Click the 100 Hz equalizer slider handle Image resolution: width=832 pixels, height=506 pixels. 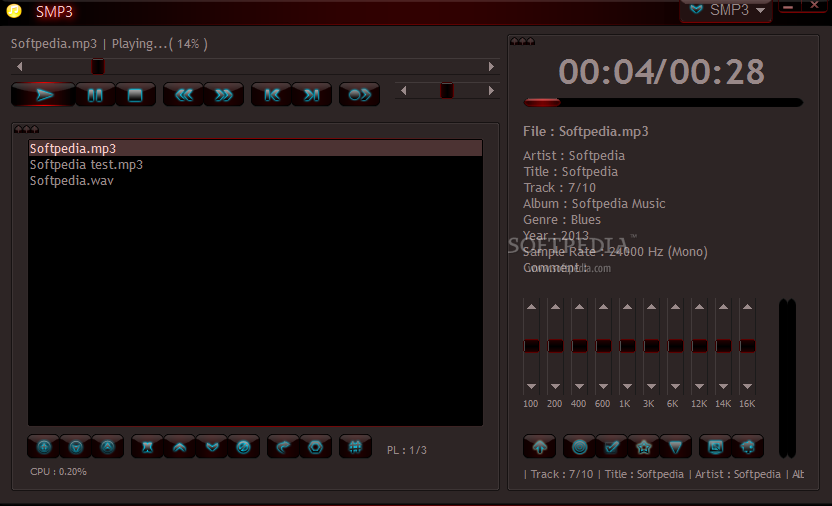pyautogui.click(x=531, y=346)
